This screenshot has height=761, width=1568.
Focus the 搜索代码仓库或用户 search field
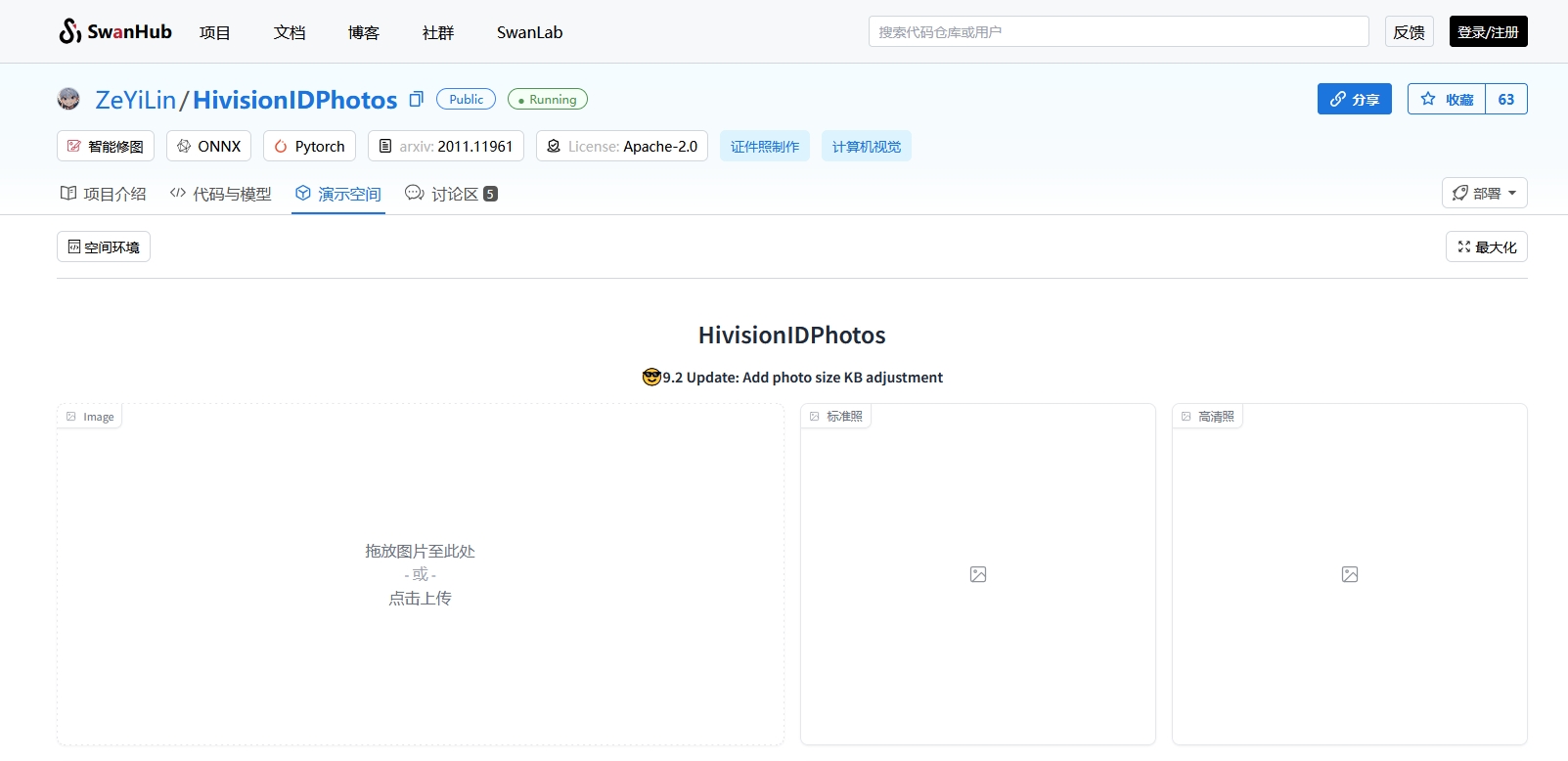click(x=1118, y=31)
